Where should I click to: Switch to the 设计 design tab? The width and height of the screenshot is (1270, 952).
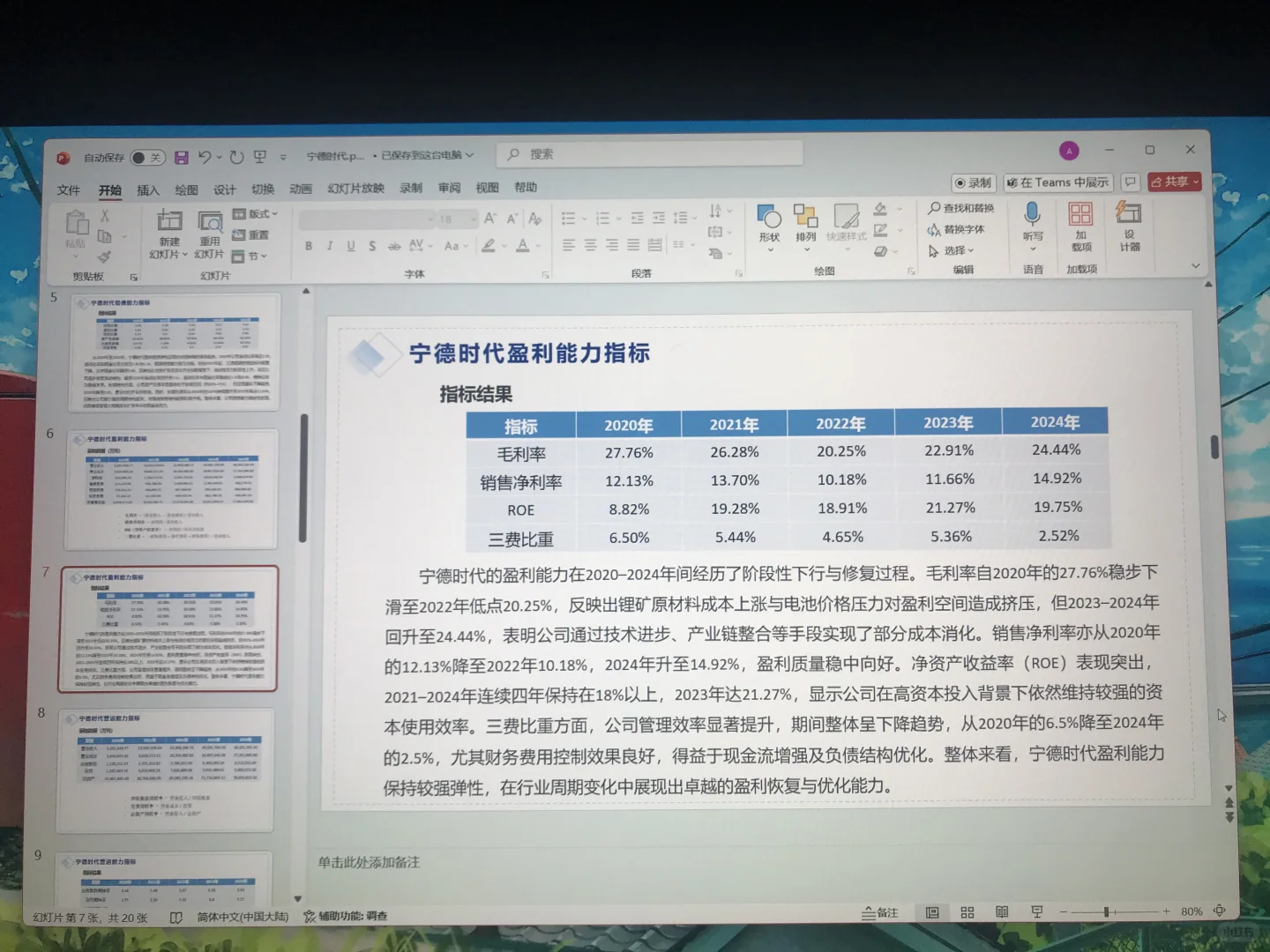(225, 190)
